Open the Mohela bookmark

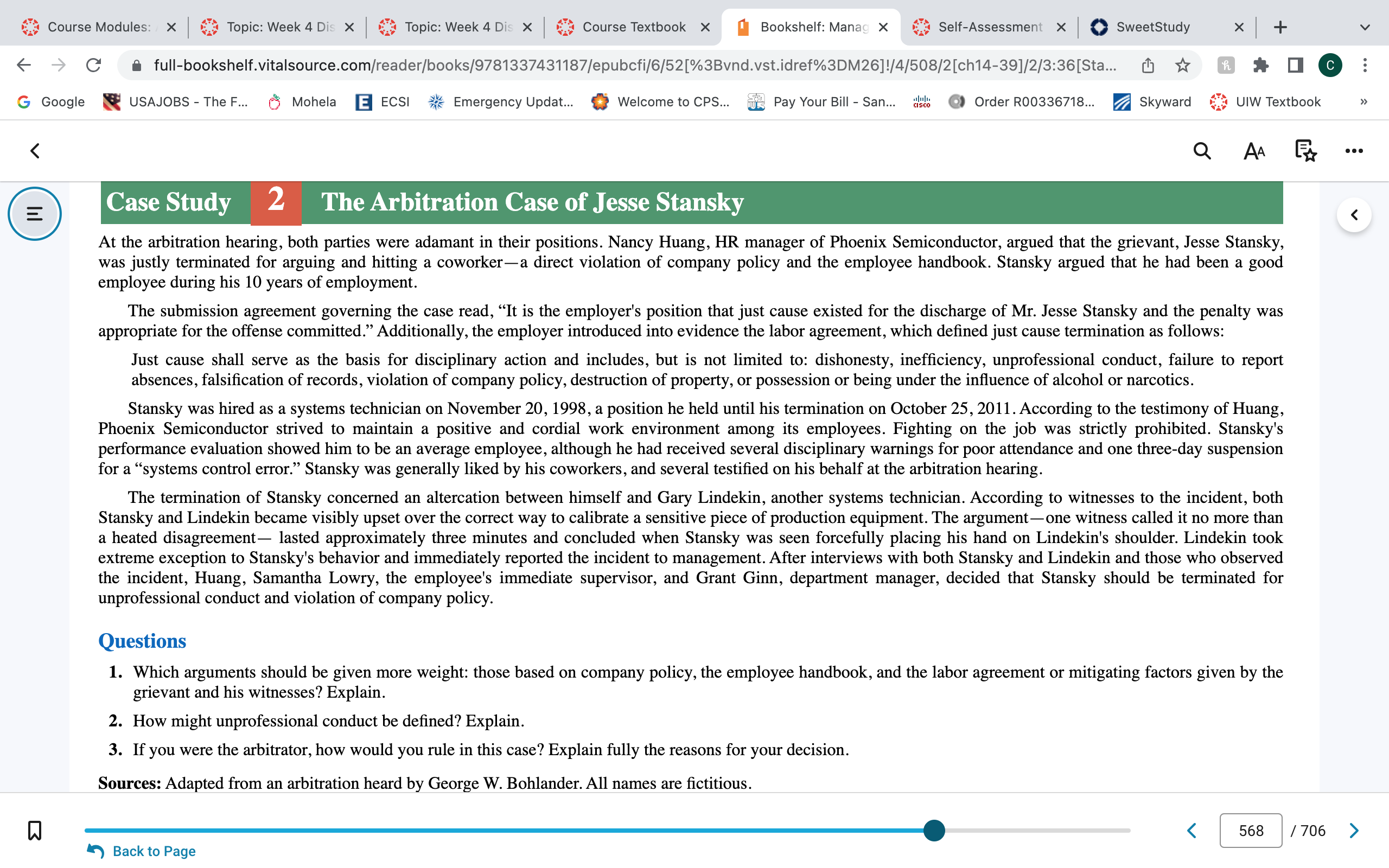coord(302,101)
